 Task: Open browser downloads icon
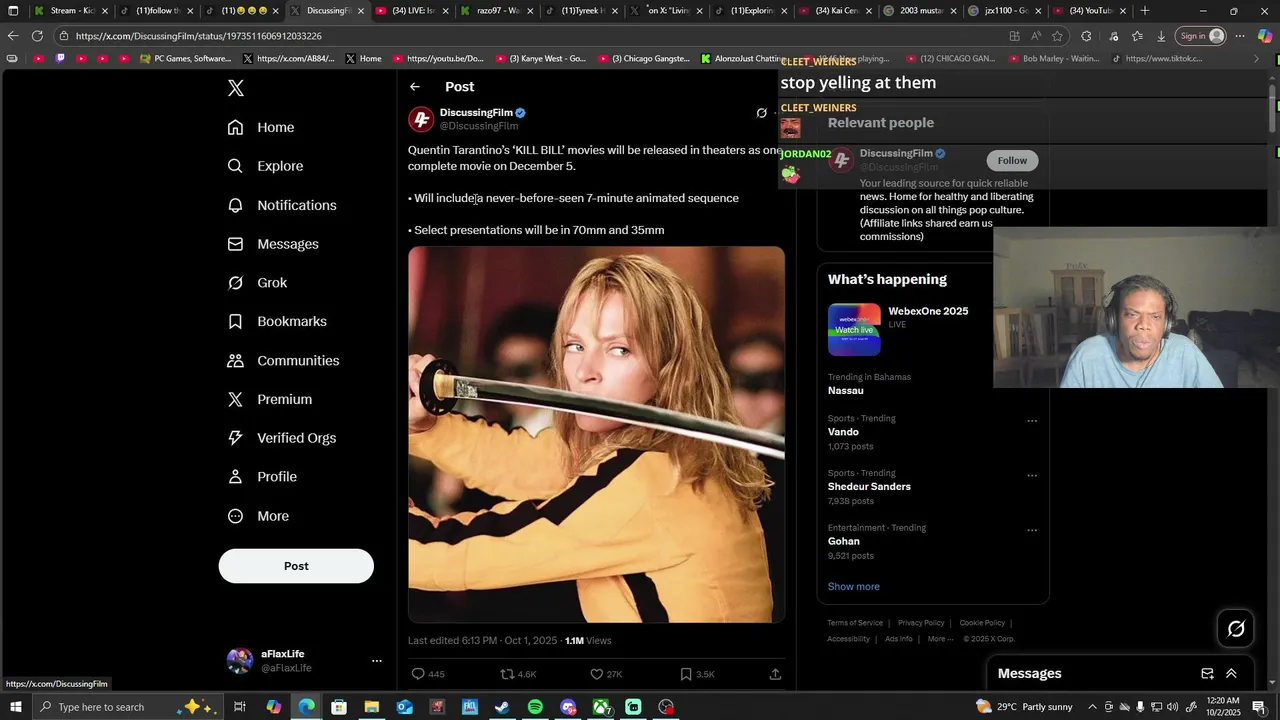(1161, 36)
